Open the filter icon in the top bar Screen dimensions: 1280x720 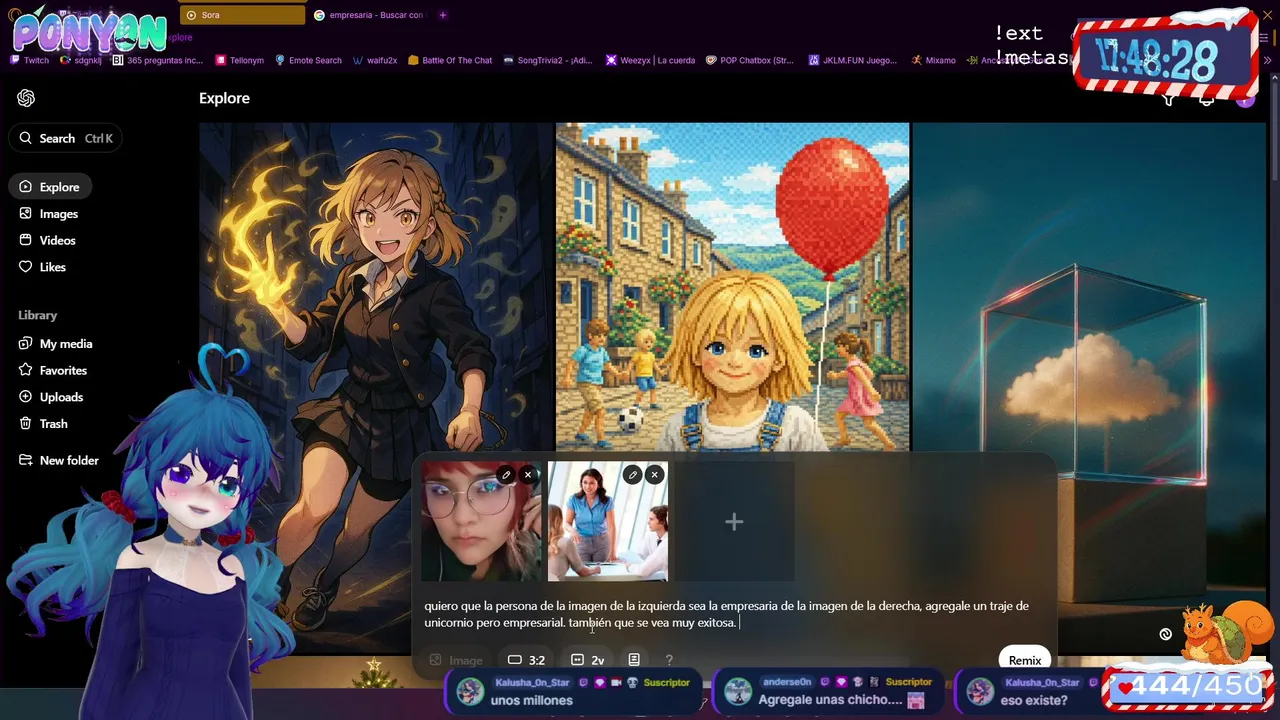point(1169,99)
